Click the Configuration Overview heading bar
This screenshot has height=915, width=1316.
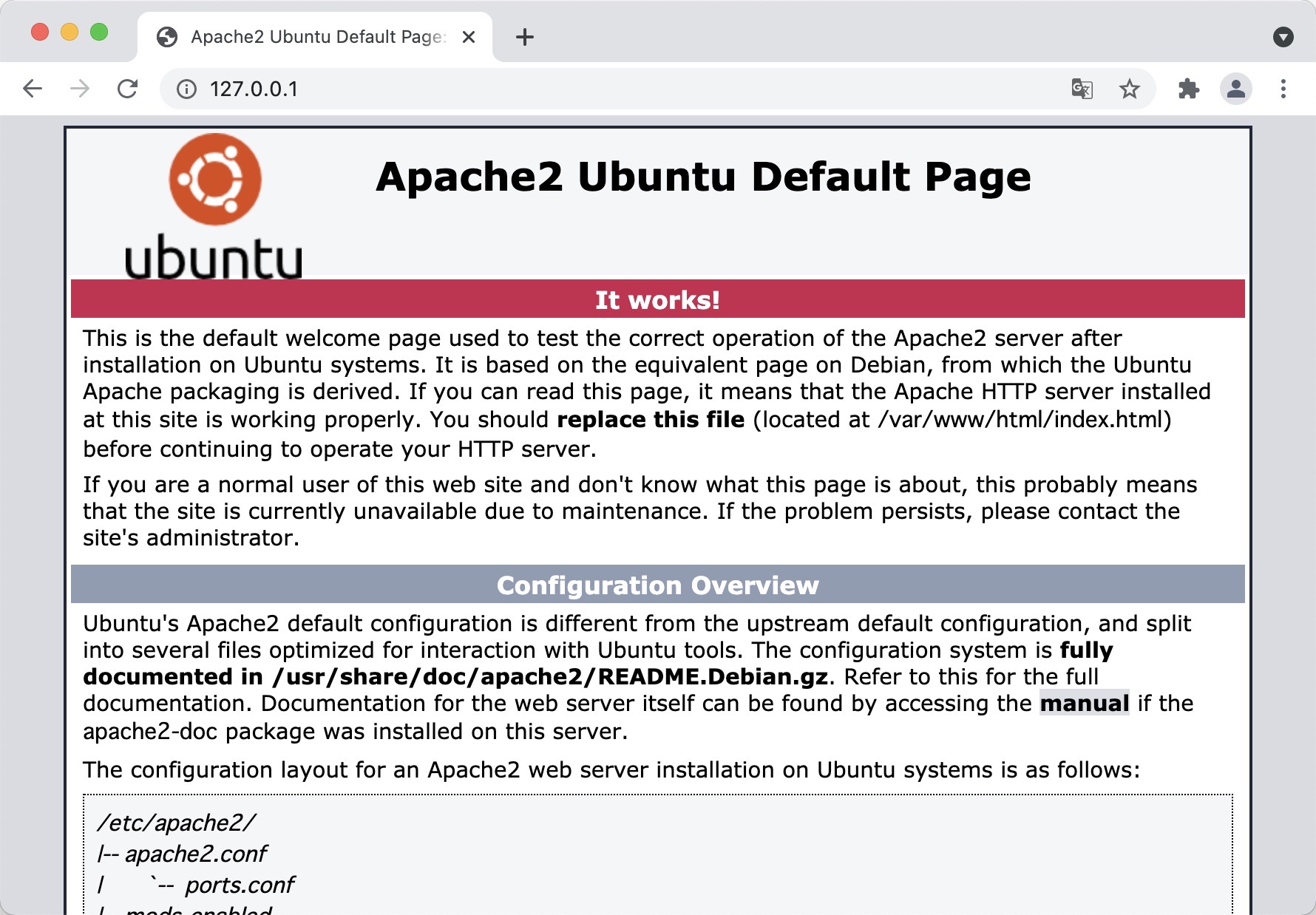click(x=657, y=585)
